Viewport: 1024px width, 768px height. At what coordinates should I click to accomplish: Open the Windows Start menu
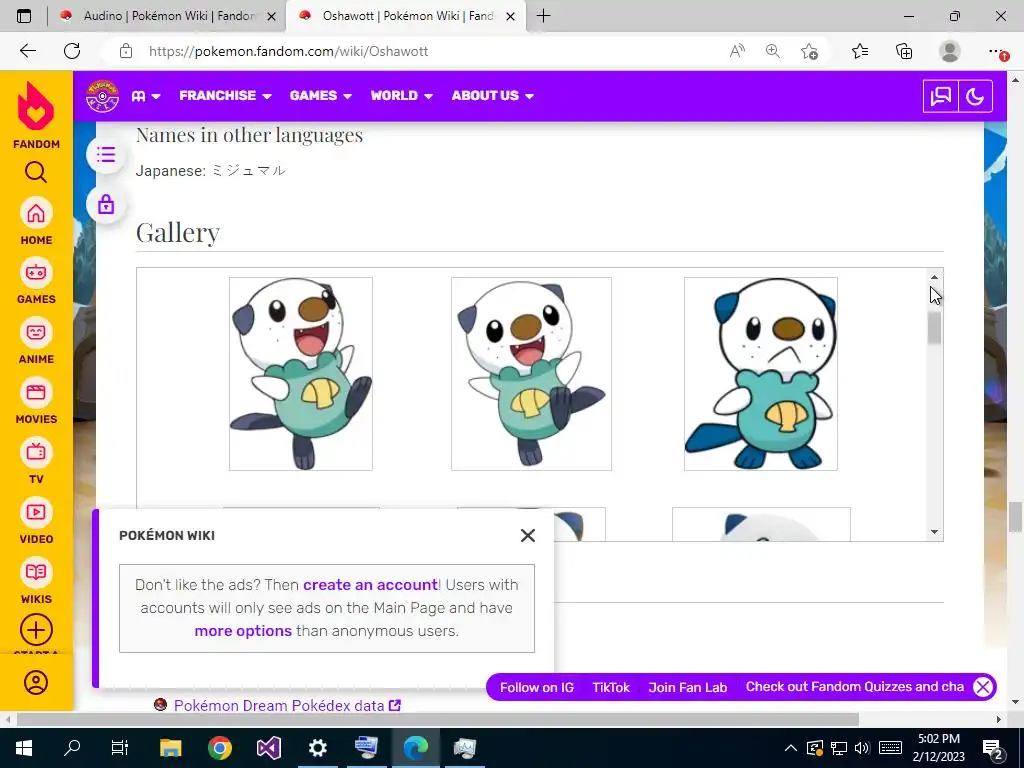pos(24,748)
